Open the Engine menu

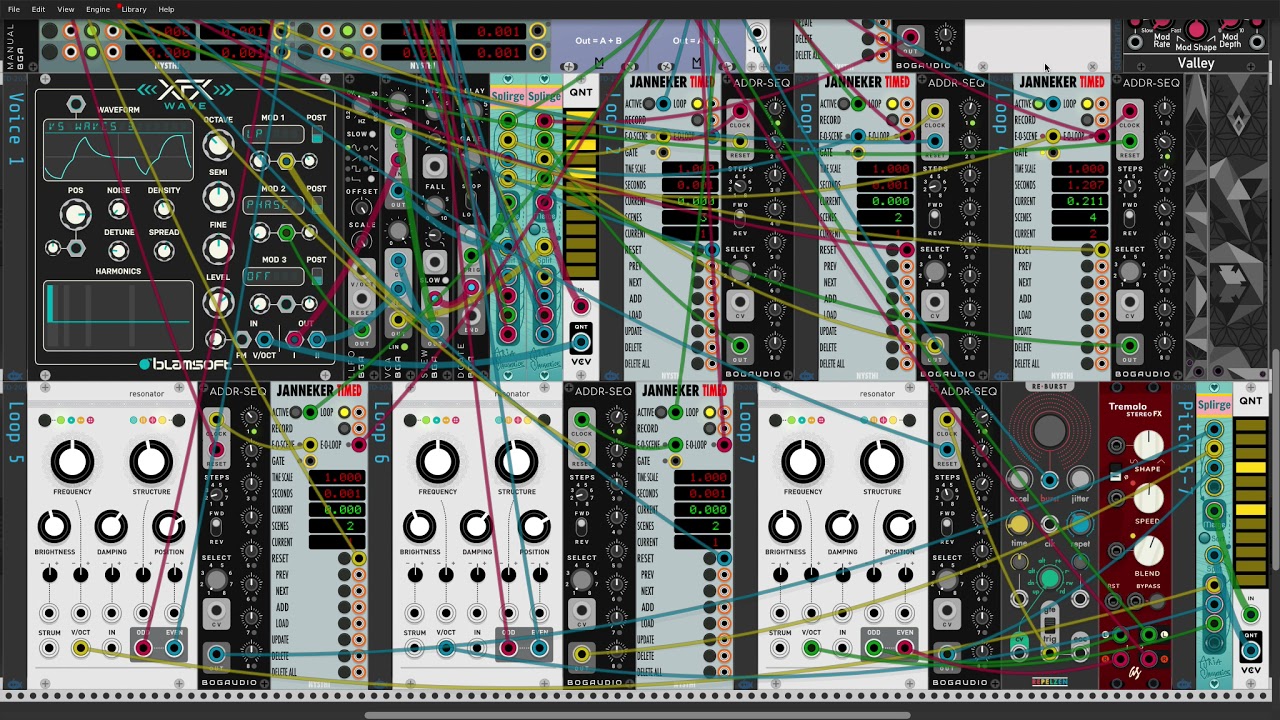pyautogui.click(x=98, y=9)
